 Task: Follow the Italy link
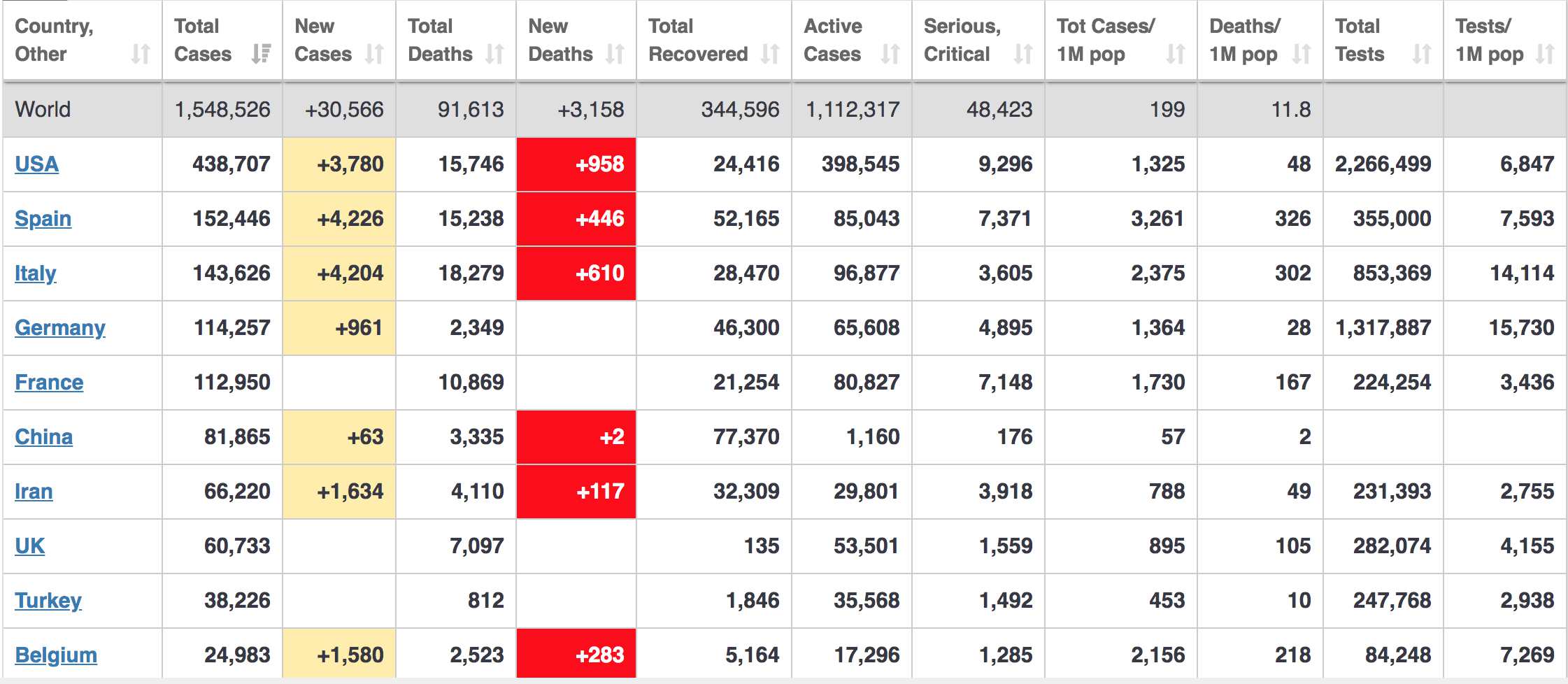[35, 273]
